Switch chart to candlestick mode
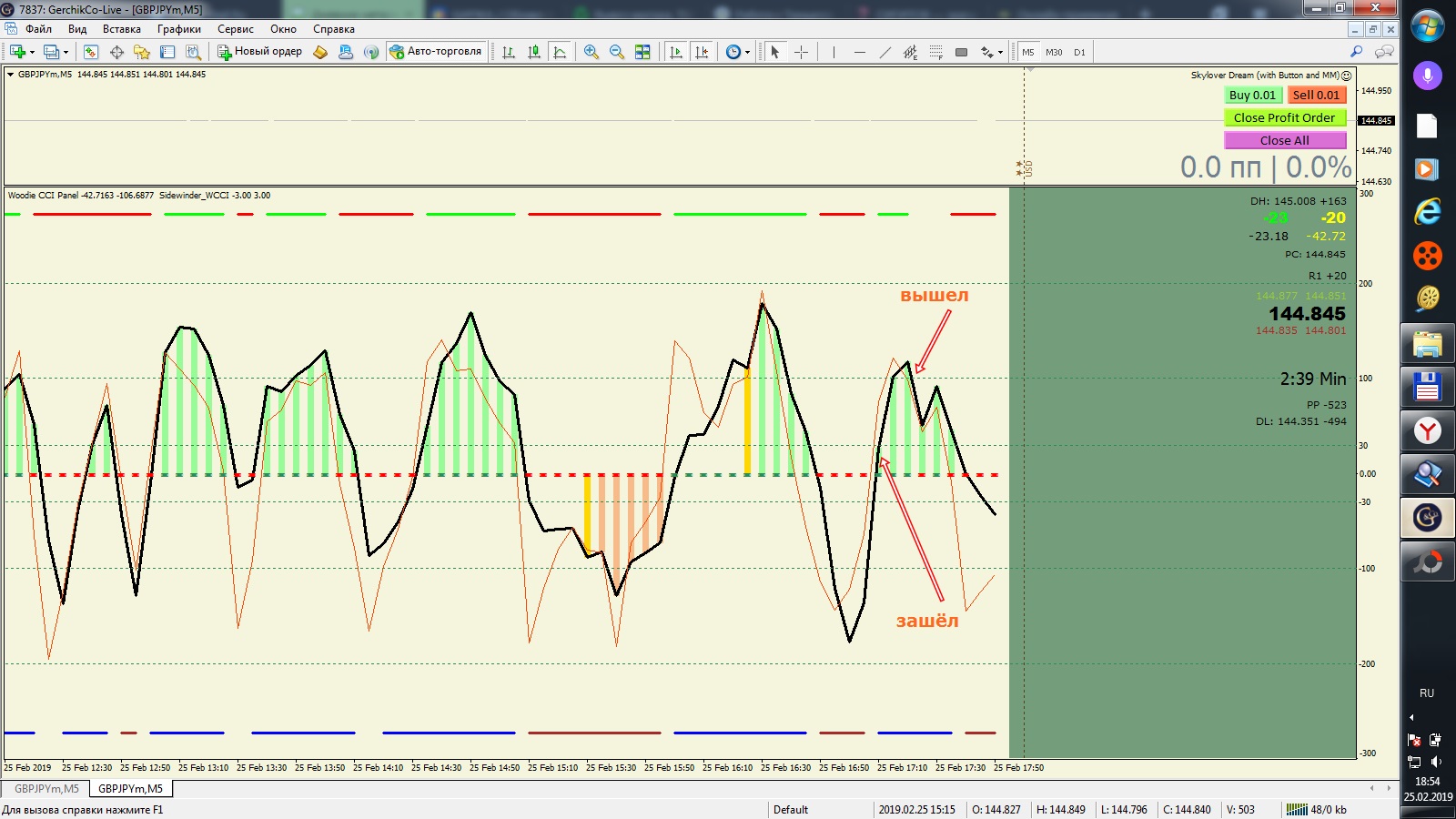 tap(534, 52)
